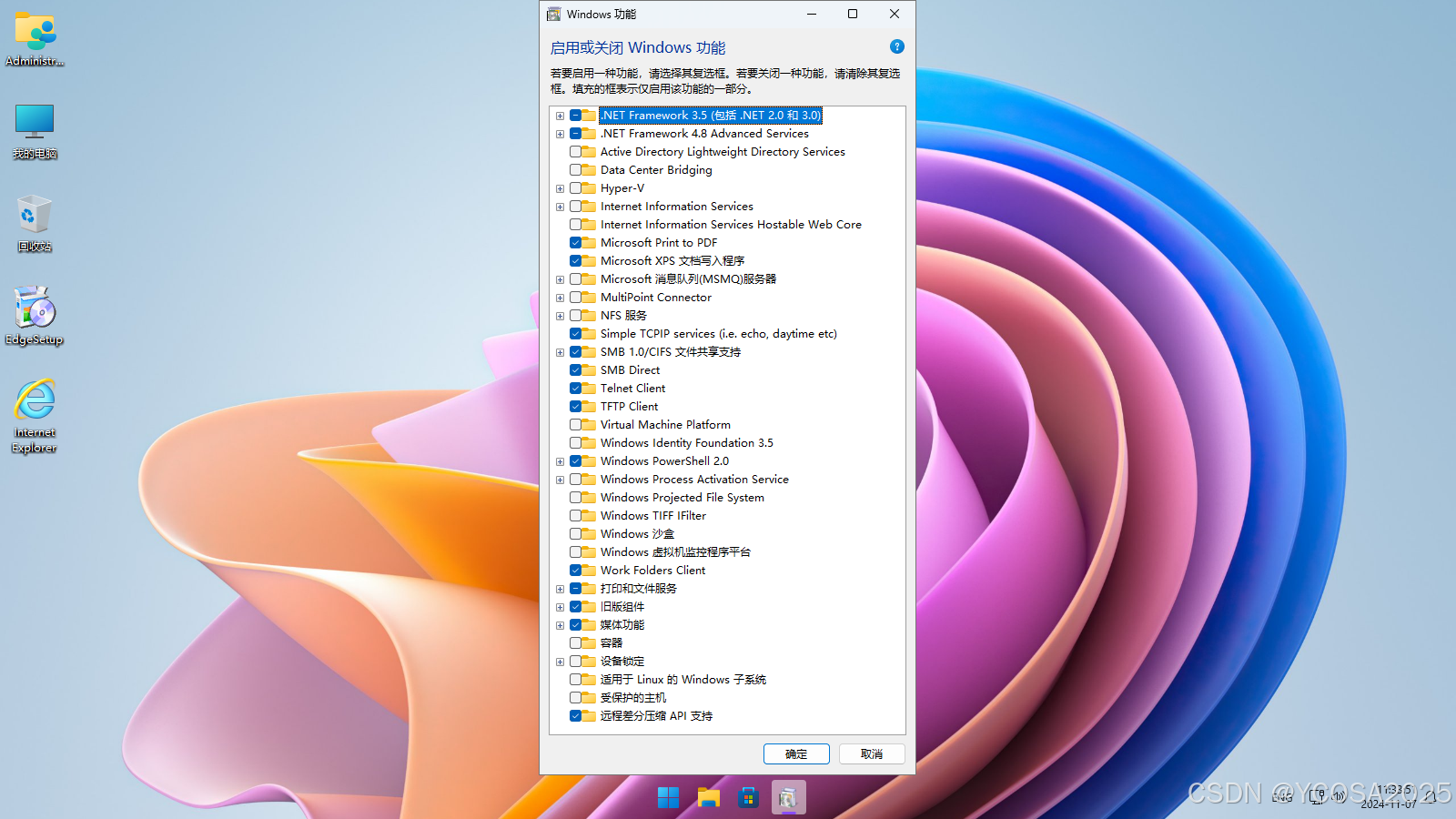Screen dimensions: 1456x819
Task: Click the folder icon beside 设备锁定
Action: 590,662
